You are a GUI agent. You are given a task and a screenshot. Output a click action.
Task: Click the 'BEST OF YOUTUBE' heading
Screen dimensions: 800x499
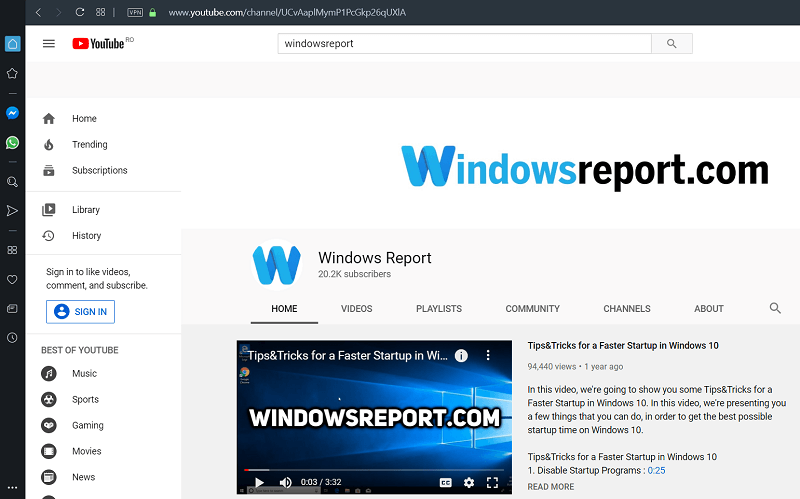click(x=80, y=350)
